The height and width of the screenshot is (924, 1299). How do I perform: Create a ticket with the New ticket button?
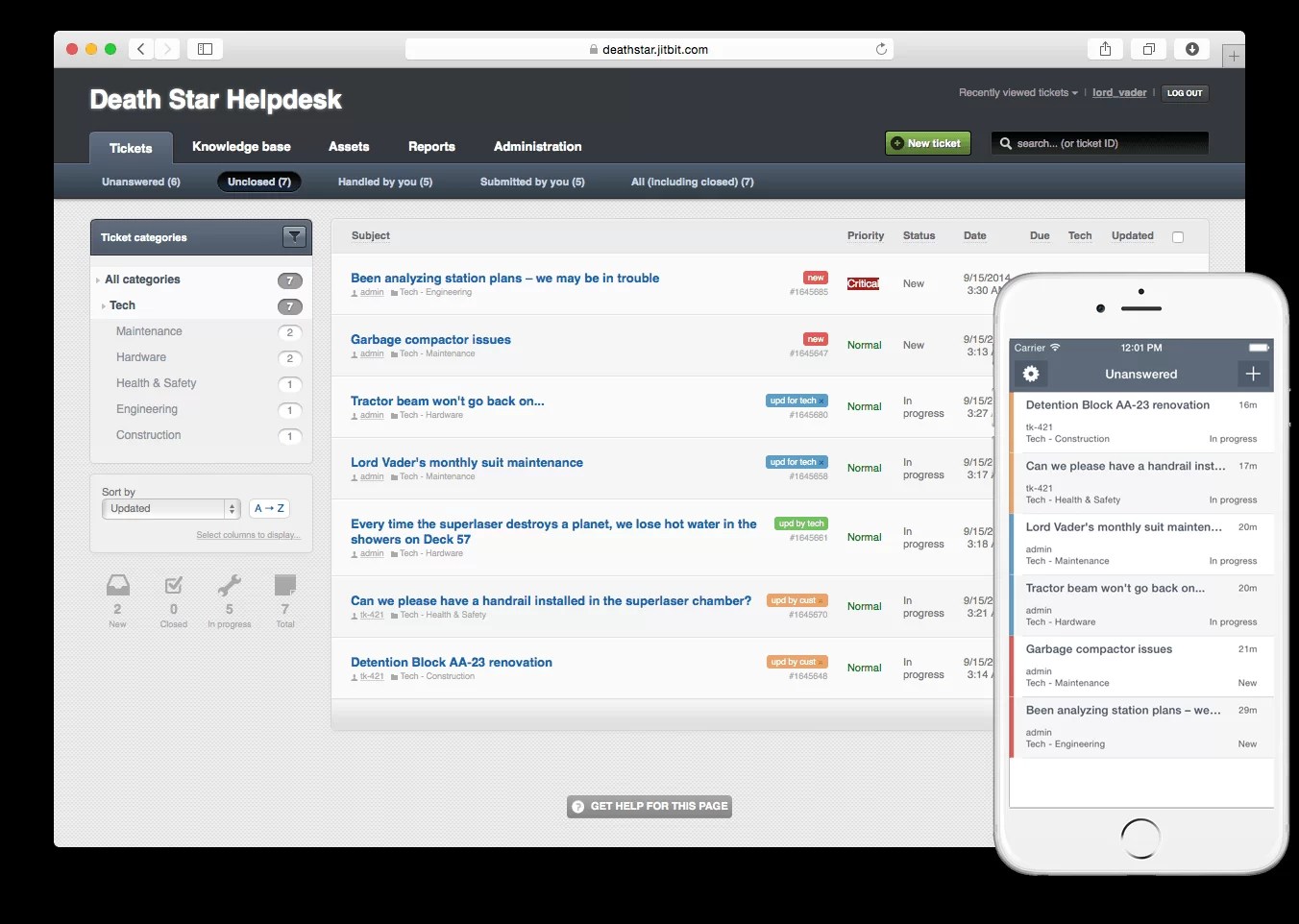927,142
